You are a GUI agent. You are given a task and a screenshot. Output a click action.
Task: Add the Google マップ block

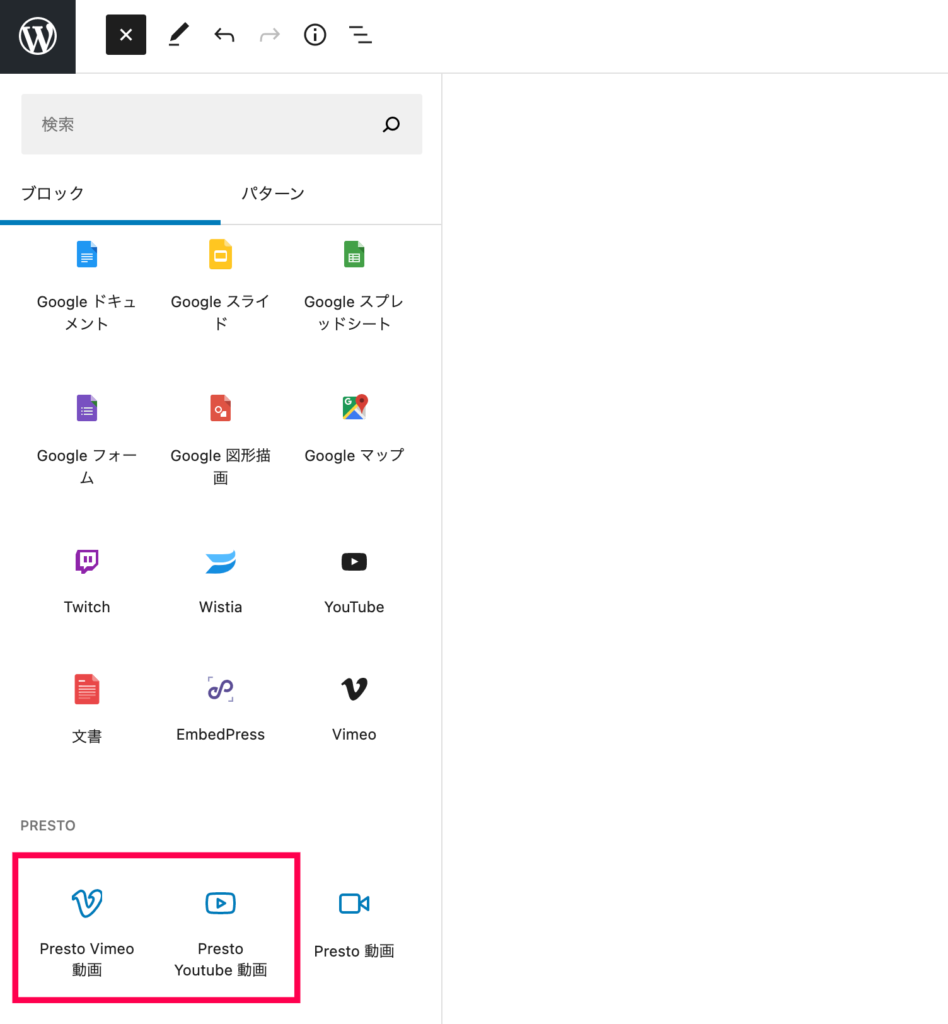point(354,428)
